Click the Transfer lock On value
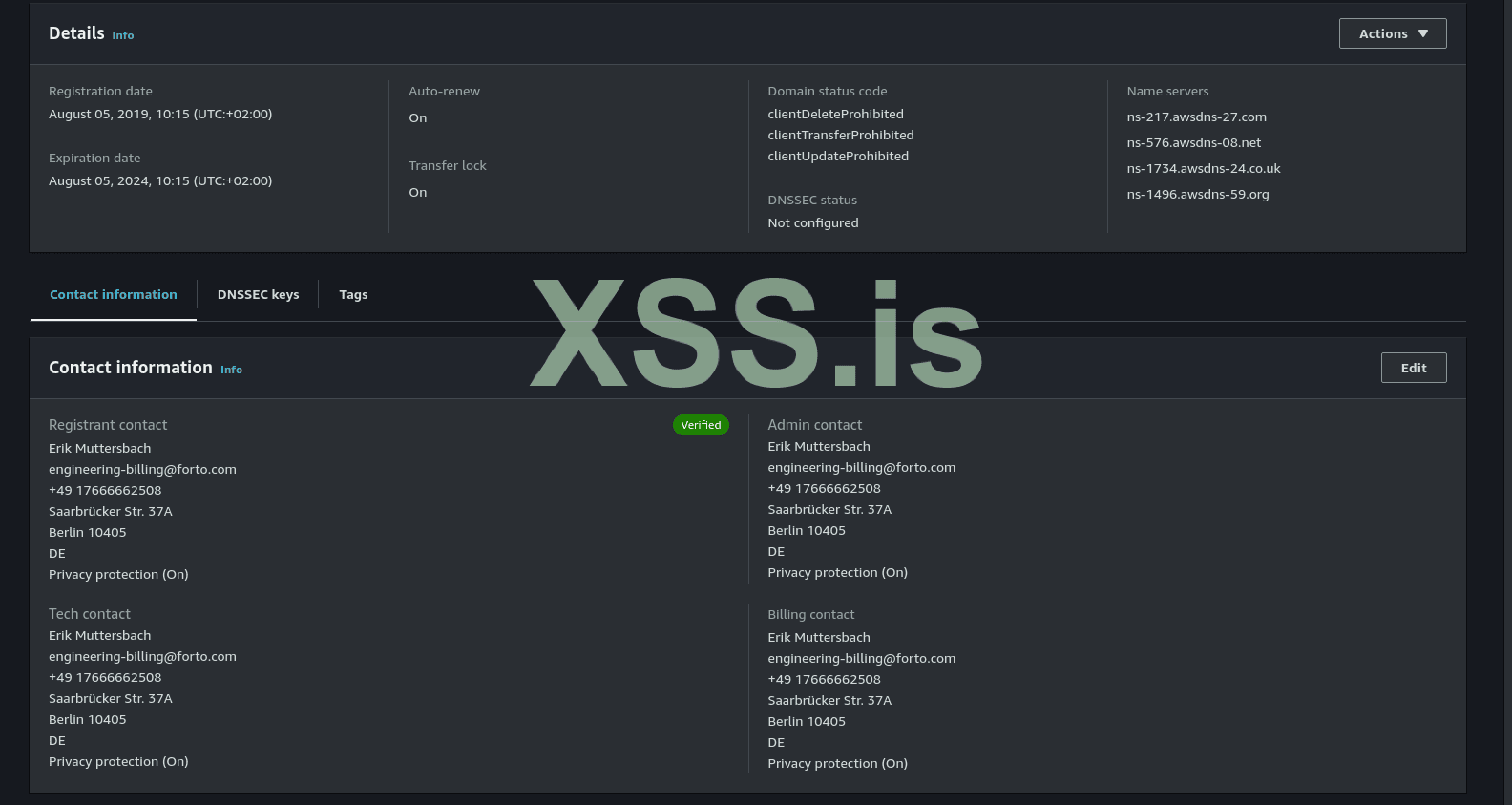 coord(418,193)
